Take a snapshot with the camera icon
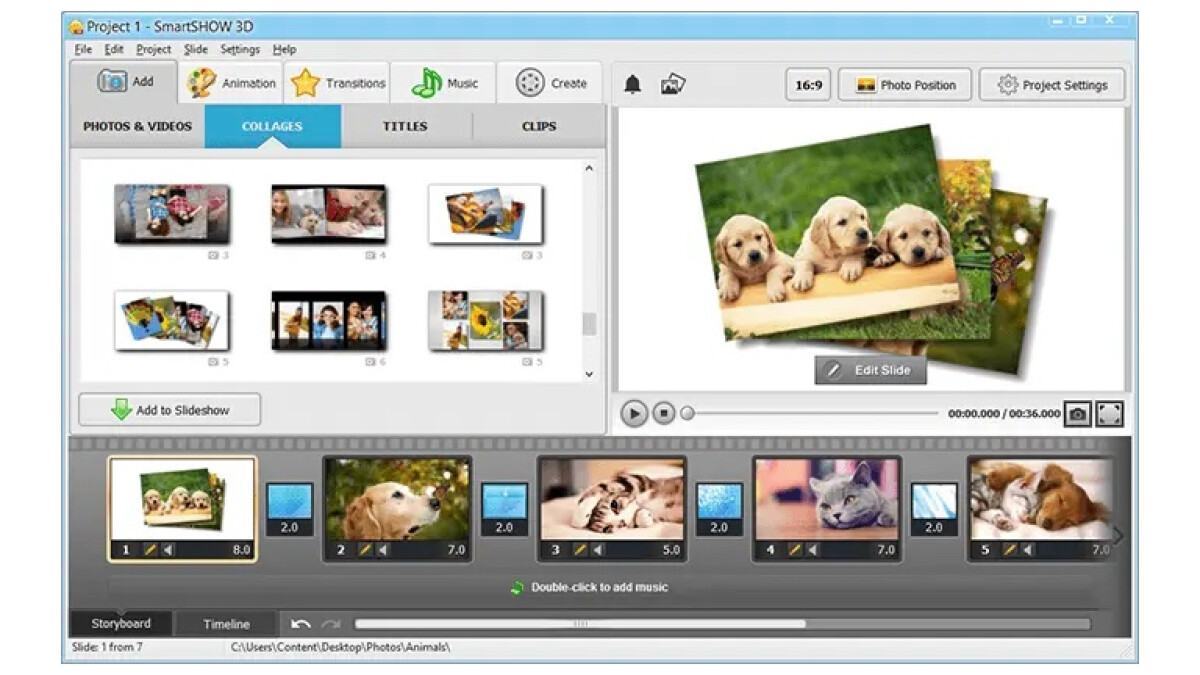1200x675 pixels. (x=1077, y=414)
